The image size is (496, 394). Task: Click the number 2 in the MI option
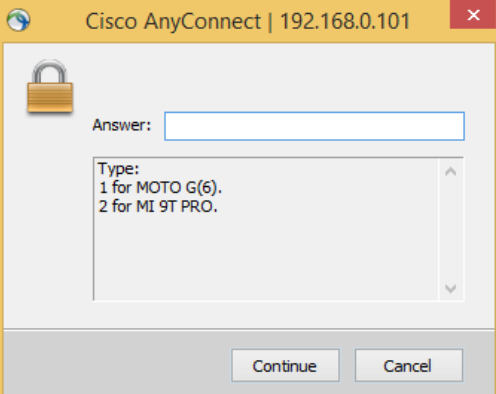pyautogui.click(x=103, y=207)
